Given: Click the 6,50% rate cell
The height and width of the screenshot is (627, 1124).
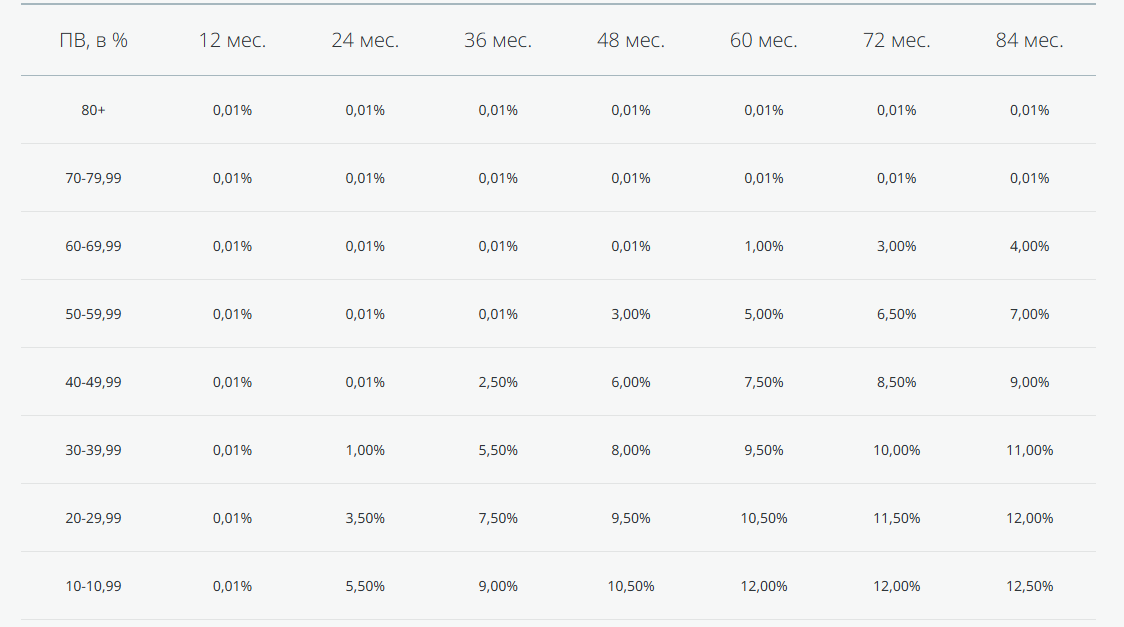Looking at the screenshot, I should coord(897,314).
